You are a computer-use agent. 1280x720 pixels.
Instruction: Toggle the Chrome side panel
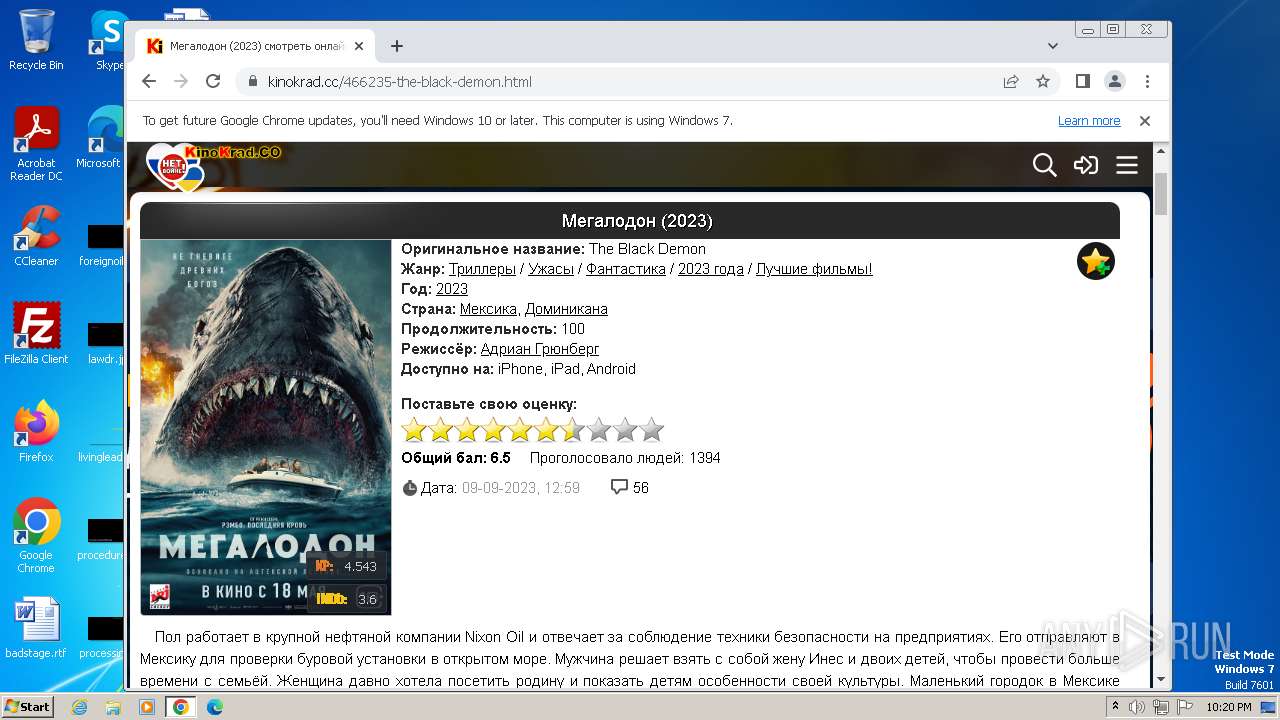coord(1082,81)
